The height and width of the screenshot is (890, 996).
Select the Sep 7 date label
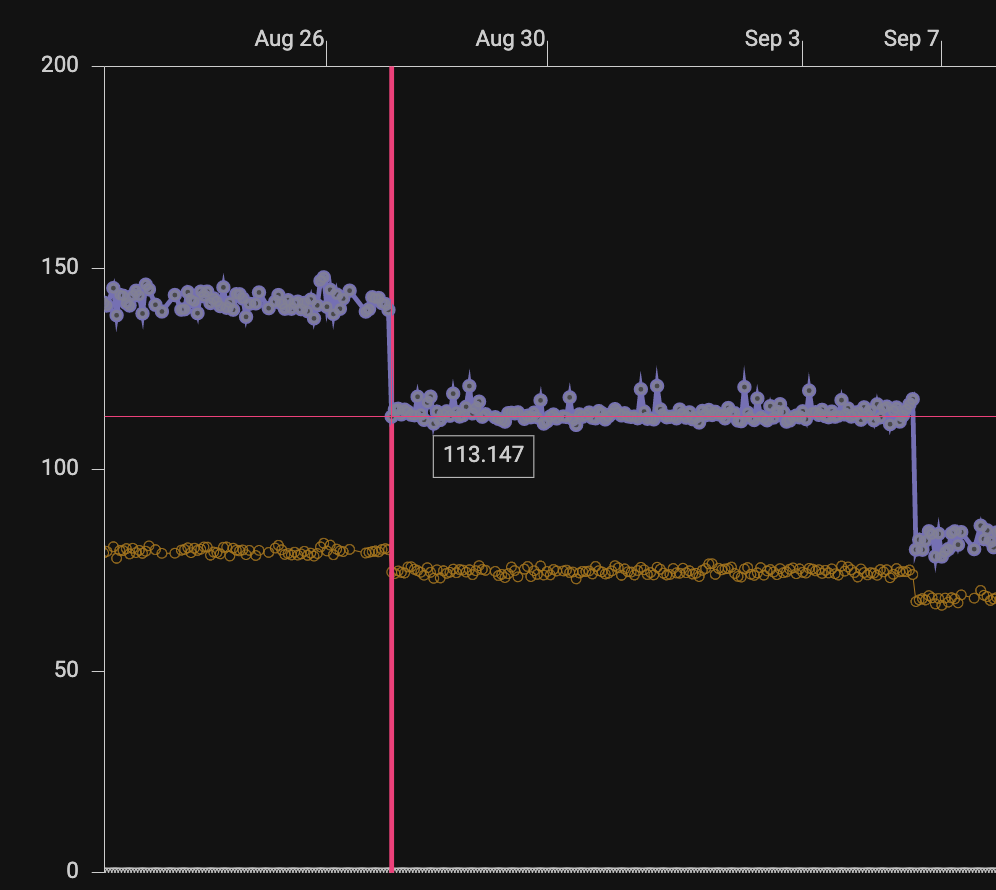click(911, 39)
